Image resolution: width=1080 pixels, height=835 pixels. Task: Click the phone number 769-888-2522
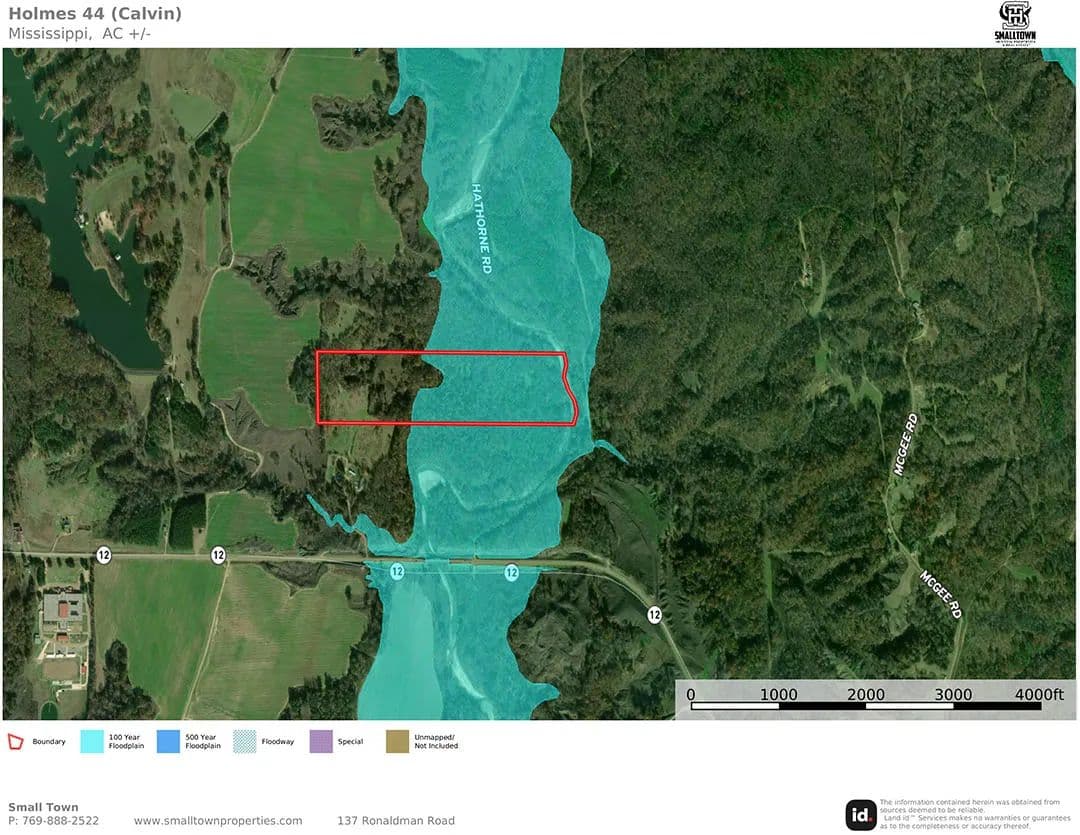[x=53, y=821]
